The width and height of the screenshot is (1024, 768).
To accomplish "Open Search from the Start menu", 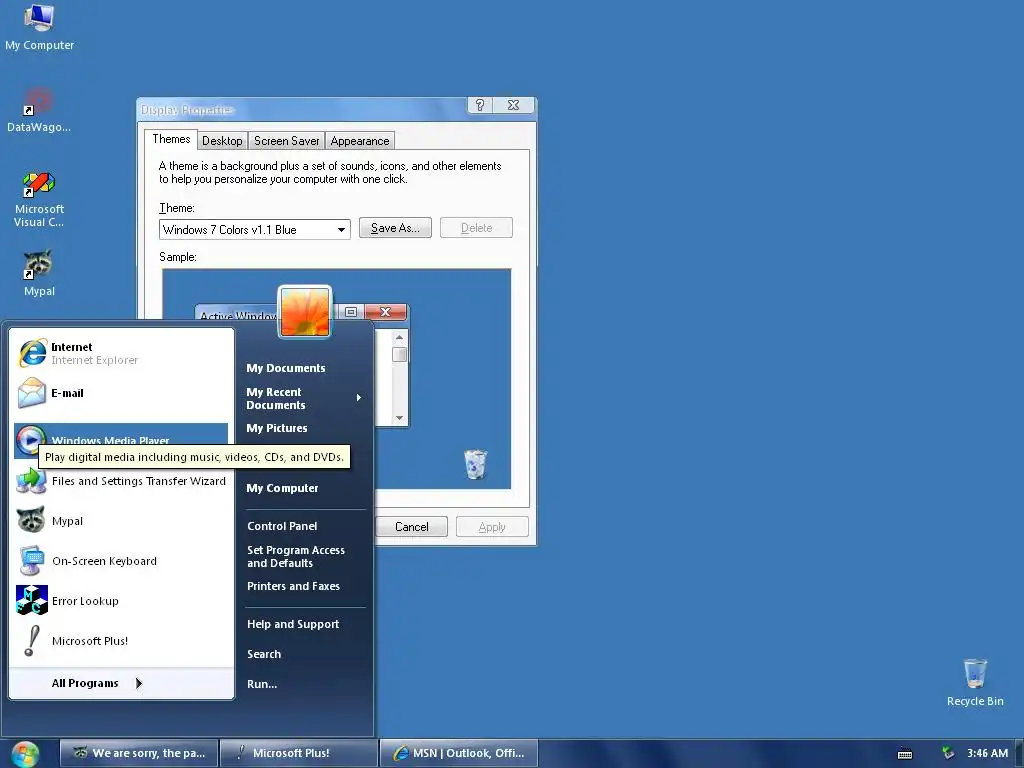I will 264,654.
